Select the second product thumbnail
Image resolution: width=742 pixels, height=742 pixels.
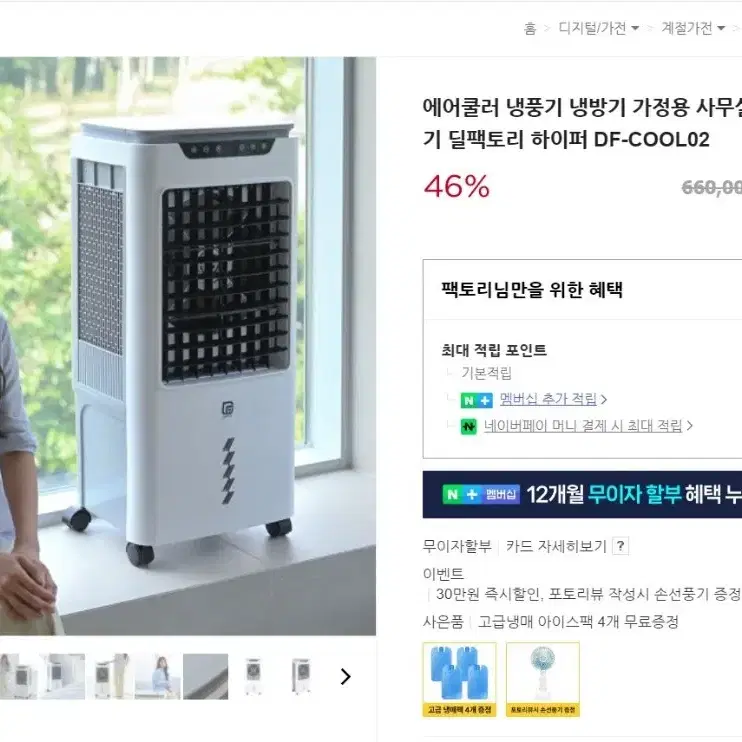(x=62, y=676)
